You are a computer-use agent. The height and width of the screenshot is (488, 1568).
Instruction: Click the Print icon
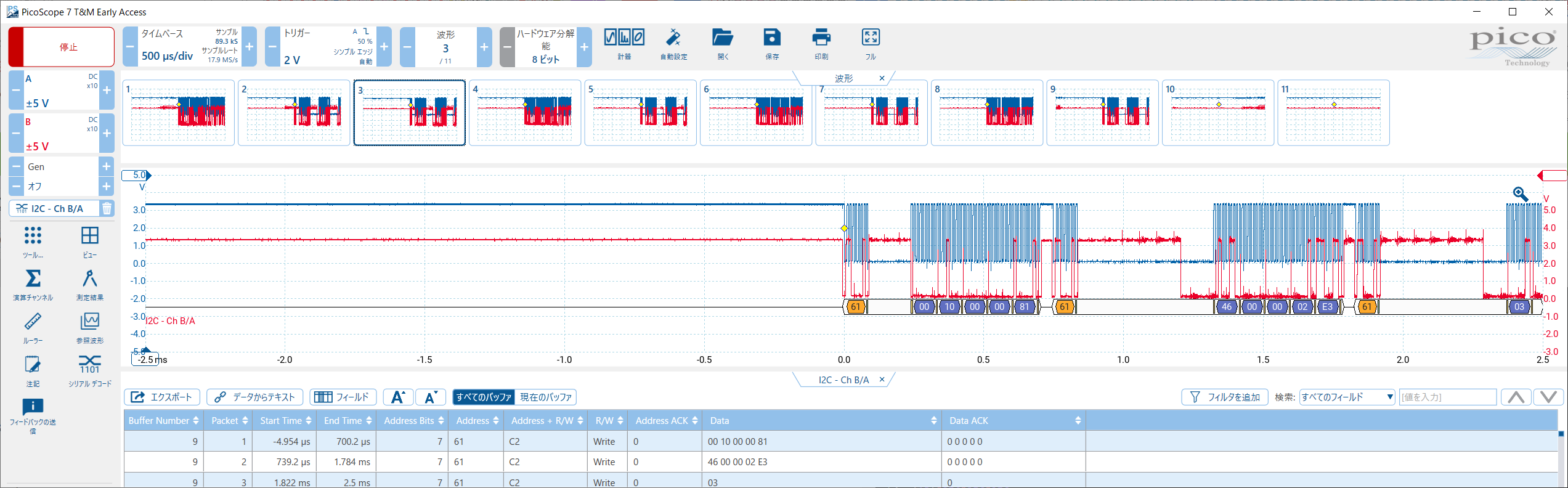(821, 44)
